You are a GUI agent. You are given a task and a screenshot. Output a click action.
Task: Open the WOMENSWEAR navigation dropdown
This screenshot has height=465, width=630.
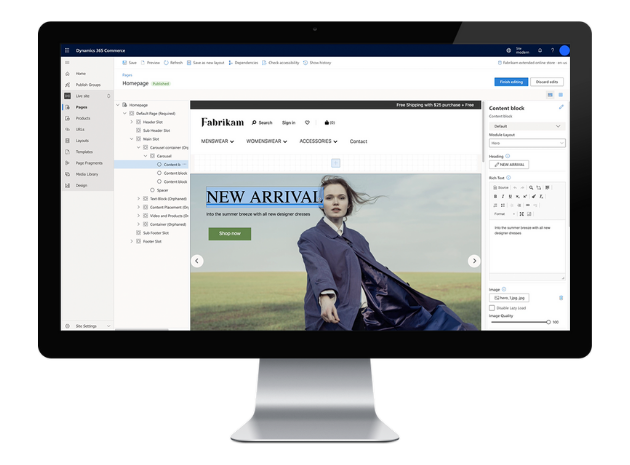[x=266, y=141]
